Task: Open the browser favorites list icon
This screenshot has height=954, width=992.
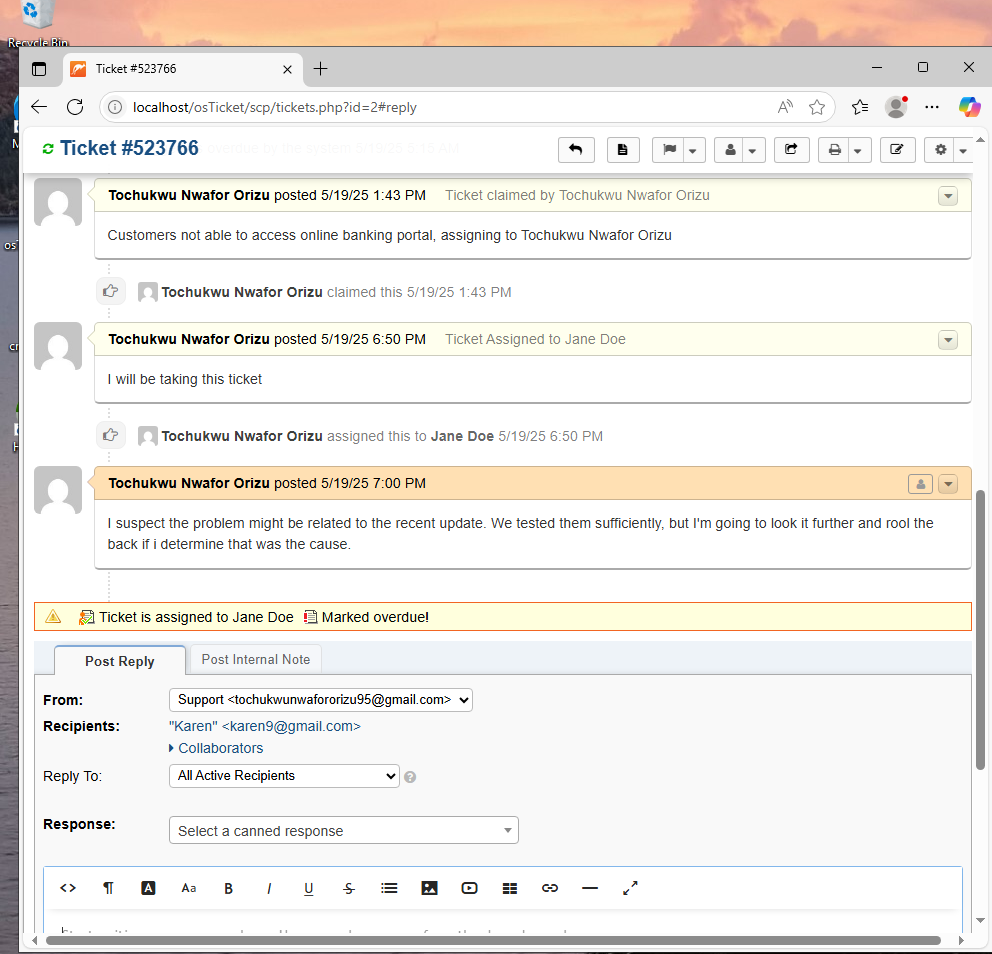Action: tap(860, 107)
